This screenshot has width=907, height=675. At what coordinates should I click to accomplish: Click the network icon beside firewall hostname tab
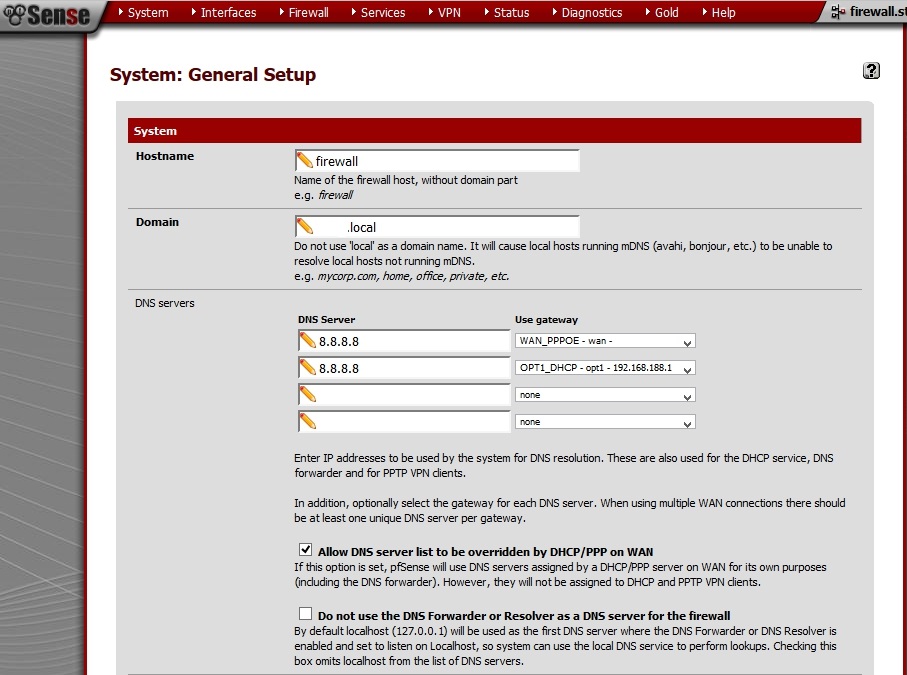pos(835,12)
